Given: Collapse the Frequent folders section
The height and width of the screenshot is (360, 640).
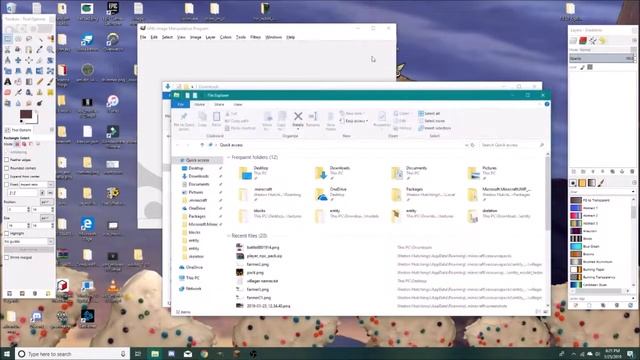Looking at the screenshot, I should point(229,158).
